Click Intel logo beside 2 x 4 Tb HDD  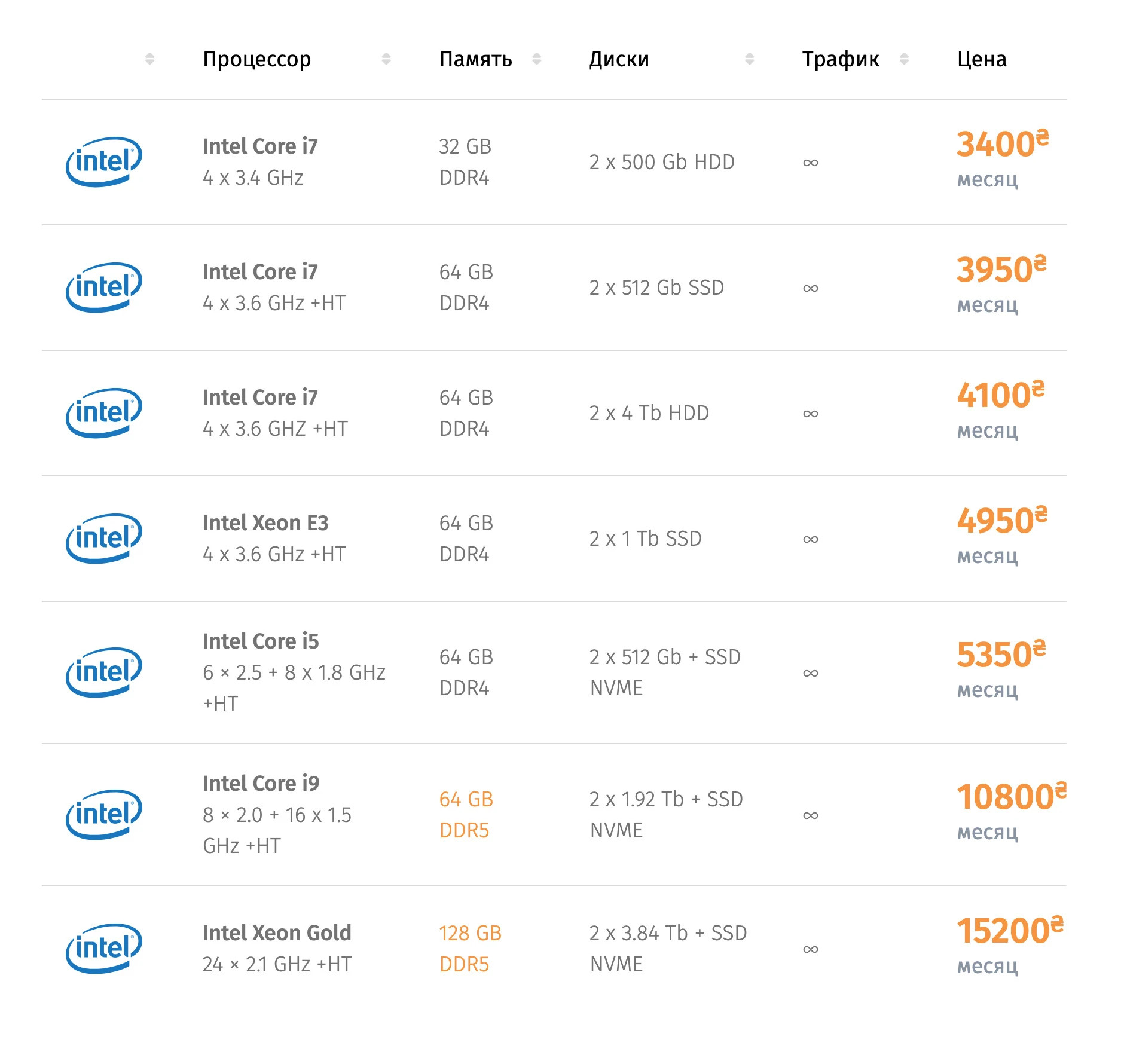click(104, 413)
